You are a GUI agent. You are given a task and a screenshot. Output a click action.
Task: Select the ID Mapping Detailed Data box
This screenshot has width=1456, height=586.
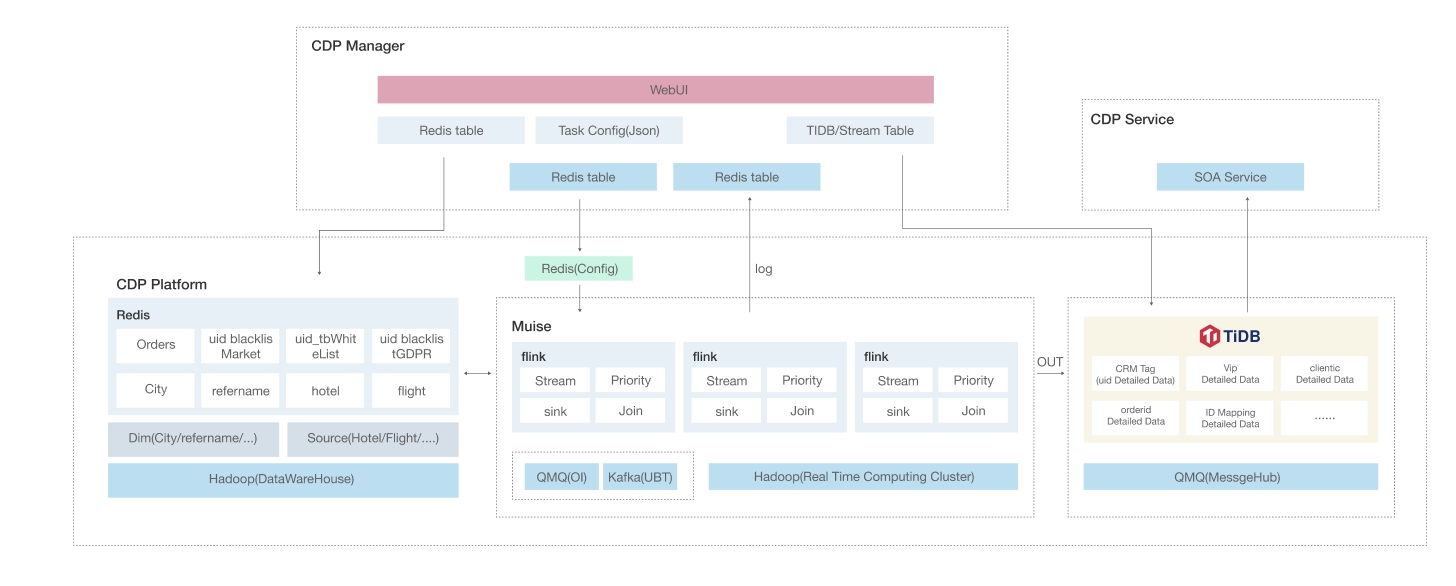point(1230,418)
